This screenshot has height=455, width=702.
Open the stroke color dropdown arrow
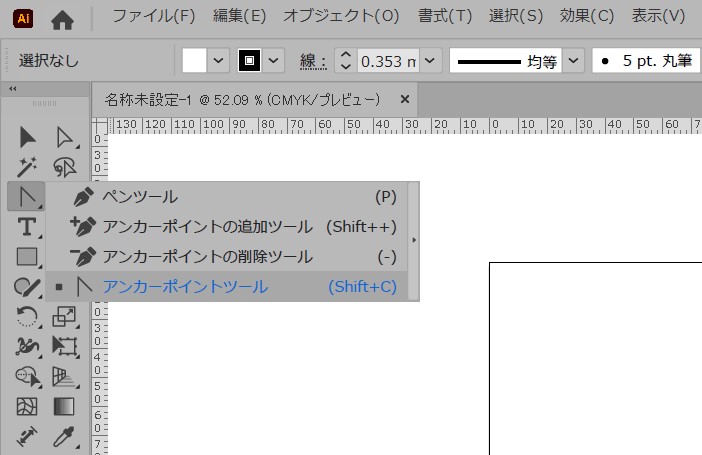click(273, 60)
